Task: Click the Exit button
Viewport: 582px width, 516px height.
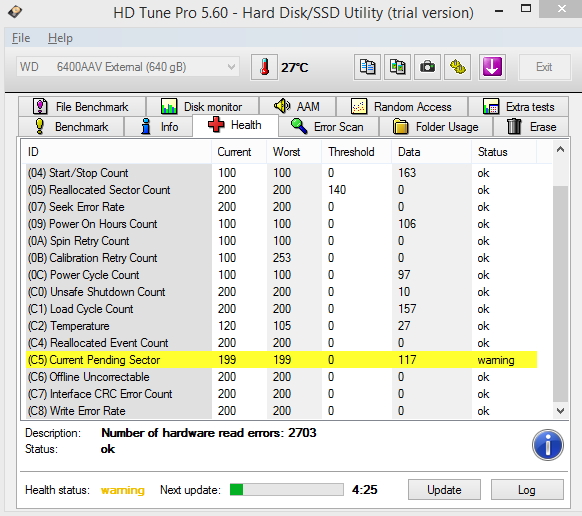Action: pyautogui.click(x=544, y=67)
